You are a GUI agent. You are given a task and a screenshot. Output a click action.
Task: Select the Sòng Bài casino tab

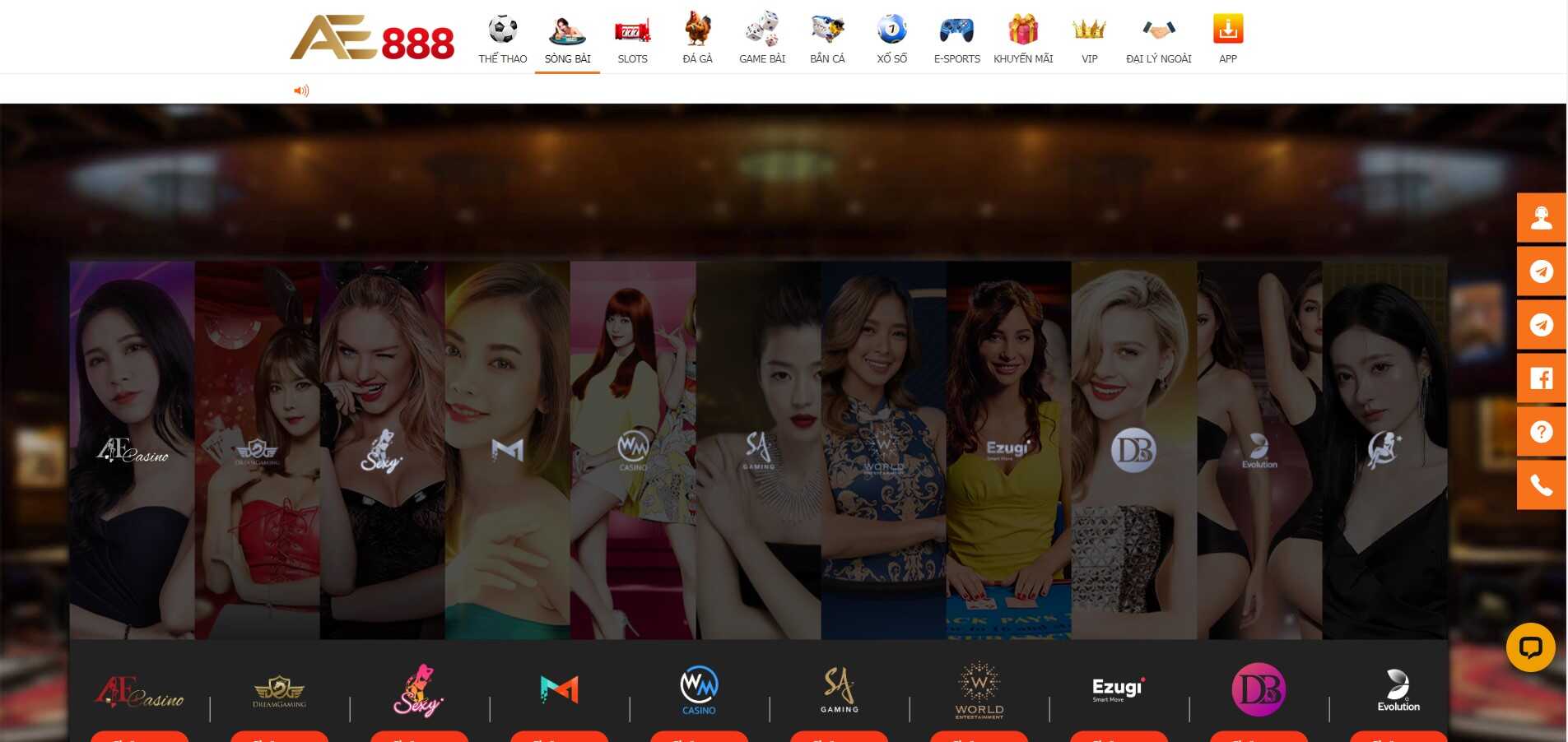tap(567, 39)
